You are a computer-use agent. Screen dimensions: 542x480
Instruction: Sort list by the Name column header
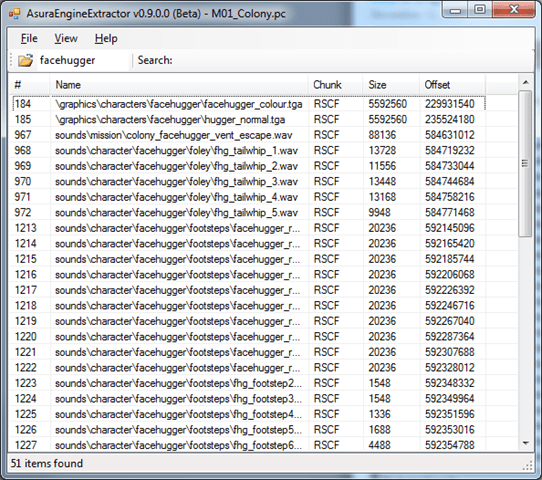coord(179,85)
